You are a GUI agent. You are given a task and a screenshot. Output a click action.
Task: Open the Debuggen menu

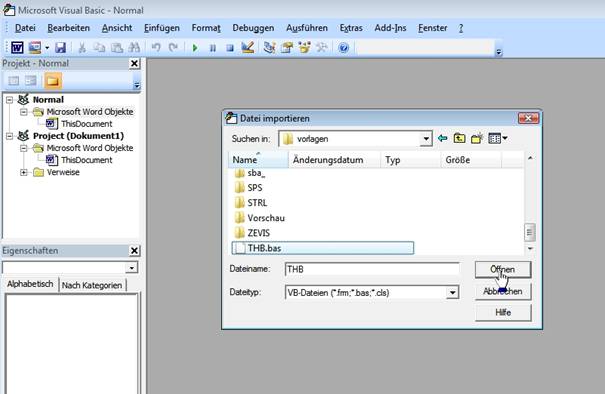[253, 28]
